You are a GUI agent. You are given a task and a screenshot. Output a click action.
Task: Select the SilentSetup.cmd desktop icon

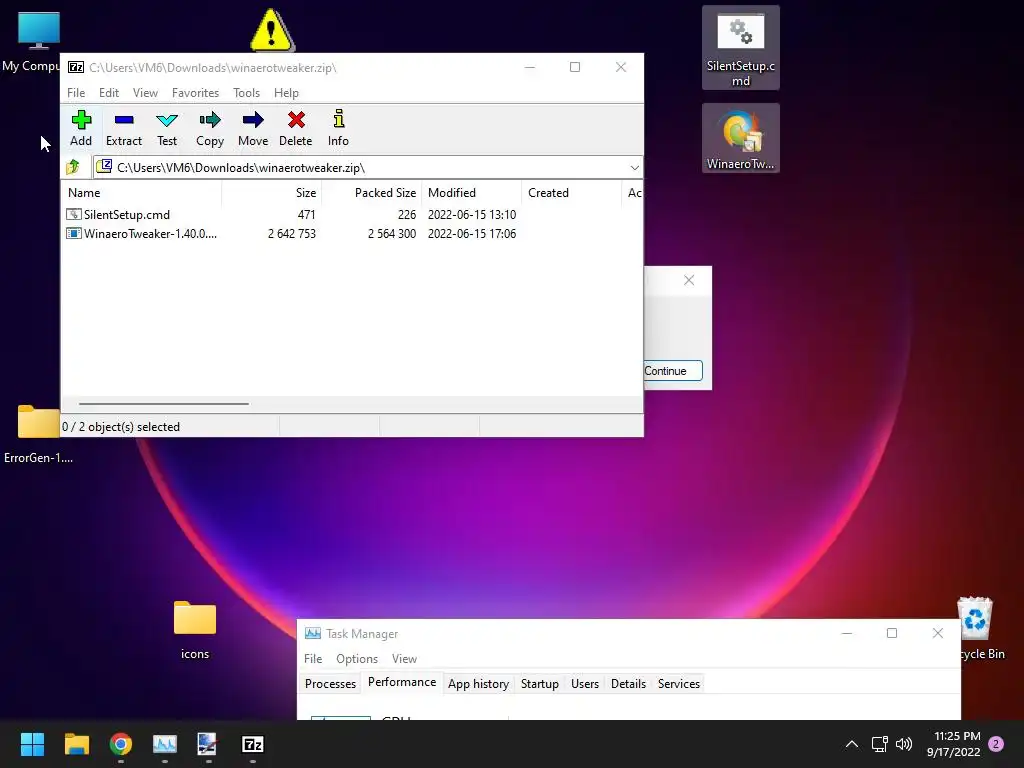[x=741, y=48]
